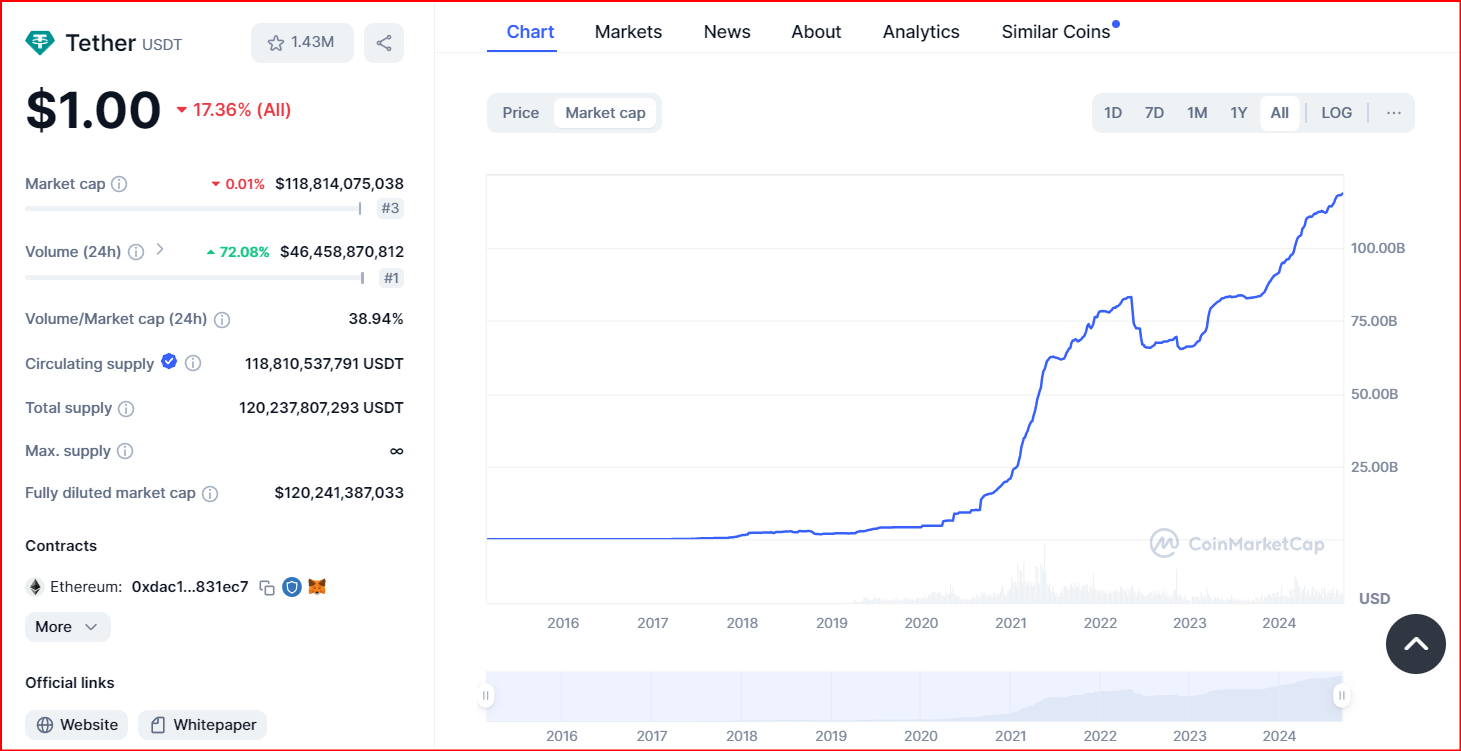Open the official Website link
This screenshot has width=1461, height=751.
(x=77, y=725)
